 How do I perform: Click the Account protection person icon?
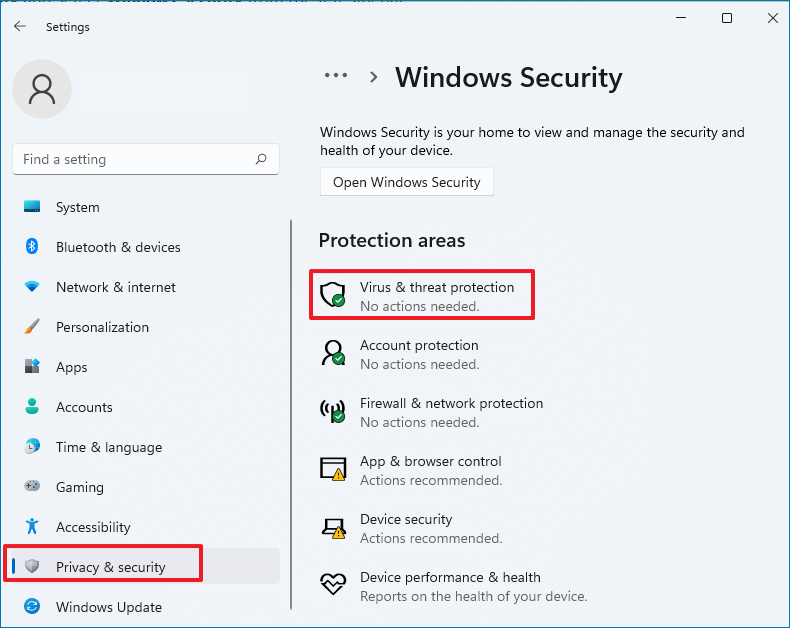pos(332,353)
